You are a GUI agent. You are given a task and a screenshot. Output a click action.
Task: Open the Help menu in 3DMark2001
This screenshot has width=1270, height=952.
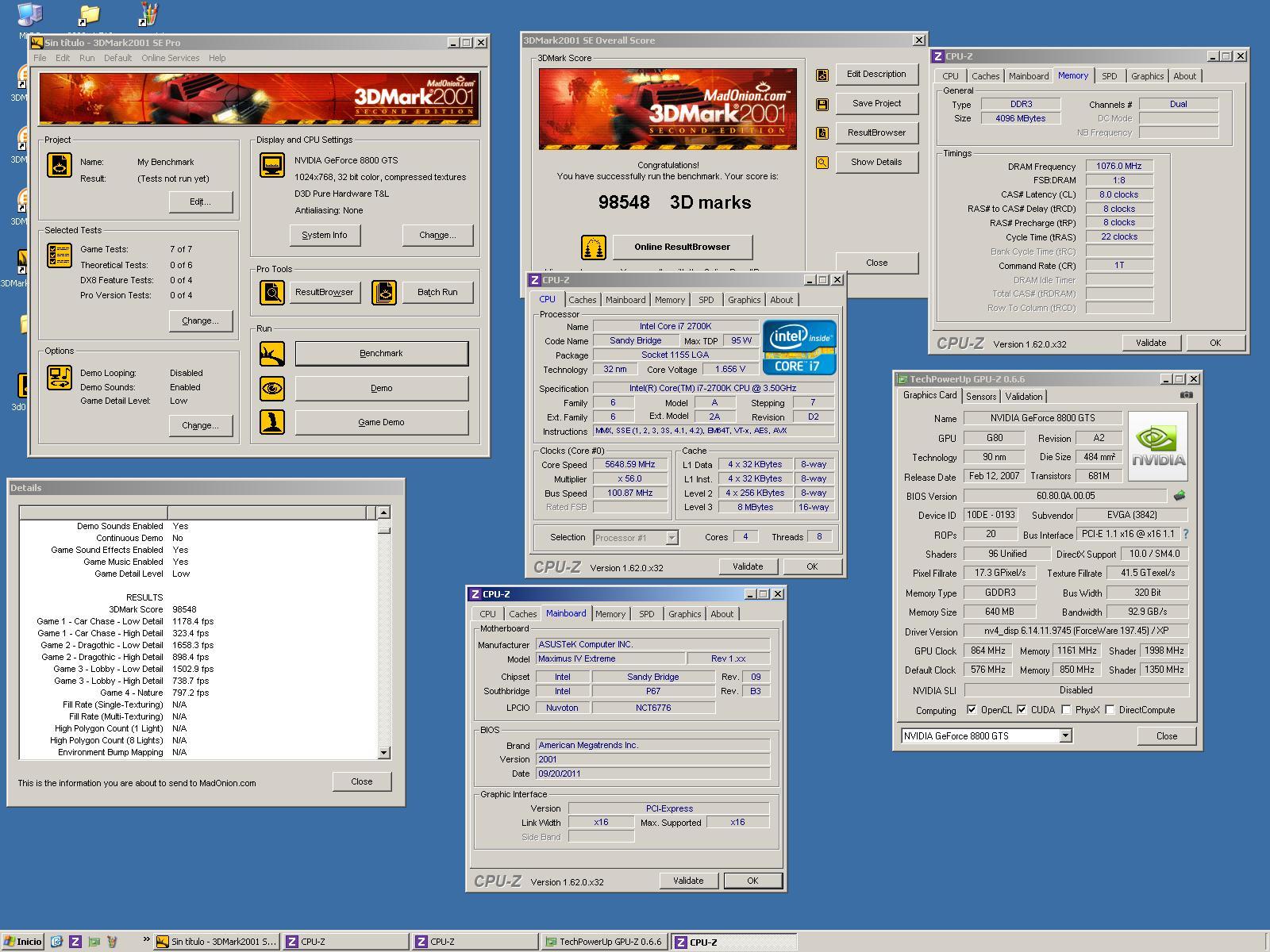tap(217, 58)
